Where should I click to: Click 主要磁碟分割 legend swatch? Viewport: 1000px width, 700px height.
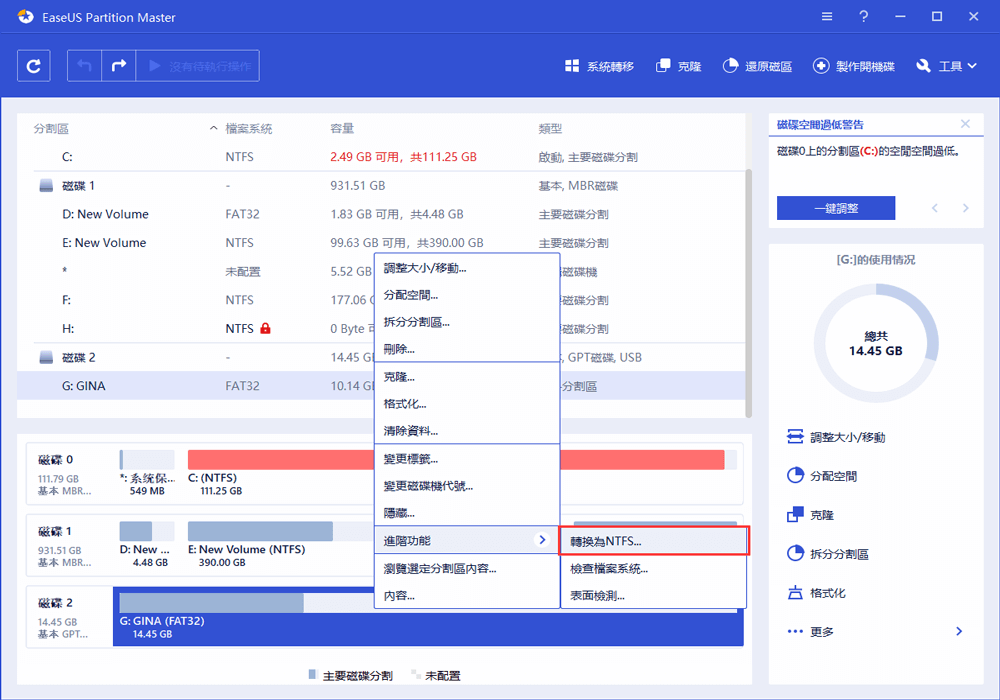(x=312, y=674)
